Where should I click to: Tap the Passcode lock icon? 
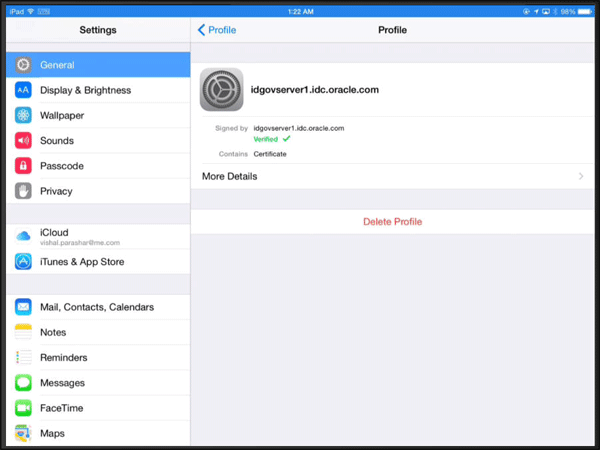click(23, 166)
